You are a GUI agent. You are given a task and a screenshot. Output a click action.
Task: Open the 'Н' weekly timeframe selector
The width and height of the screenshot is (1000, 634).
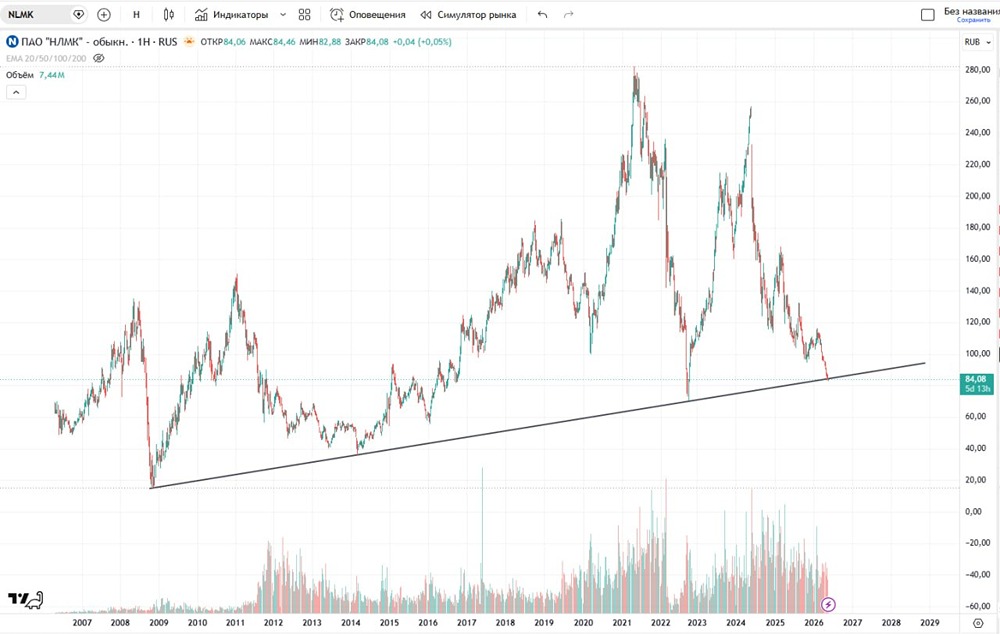click(x=136, y=14)
